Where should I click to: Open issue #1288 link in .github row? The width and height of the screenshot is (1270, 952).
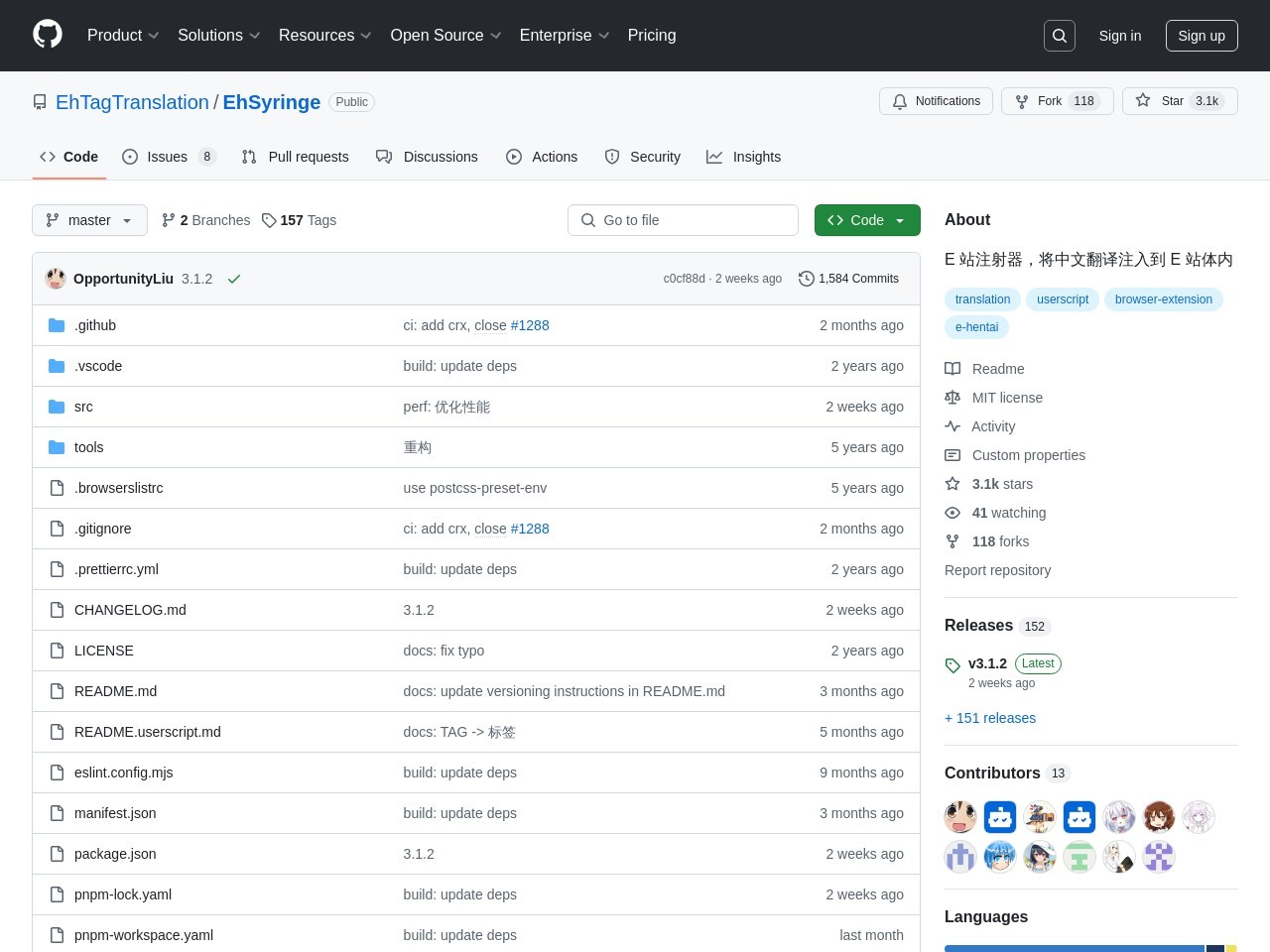pyautogui.click(x=530, y=325)
